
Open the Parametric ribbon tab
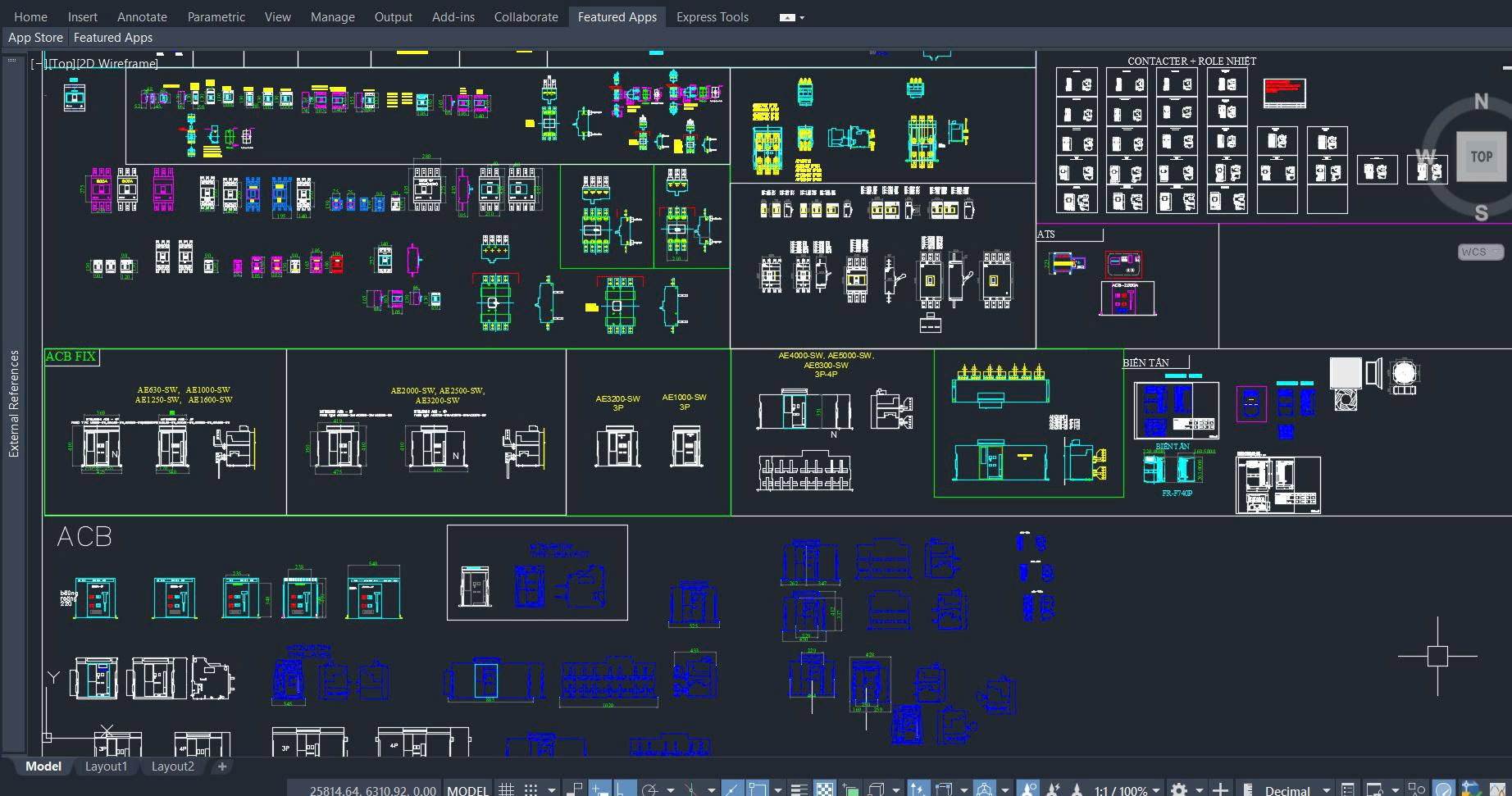click(x=216, y=16)
